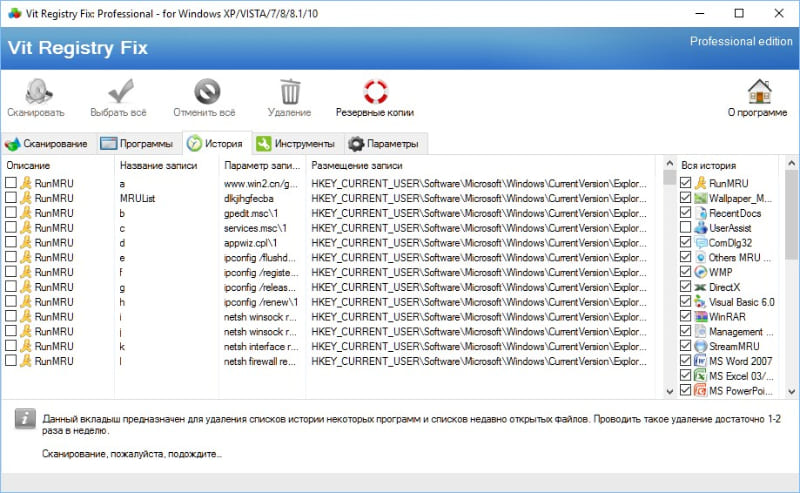Viewport: 800px width, 493px height.
Task: Click the DirectX icon in history list
Action: click(x=701, y=287)
